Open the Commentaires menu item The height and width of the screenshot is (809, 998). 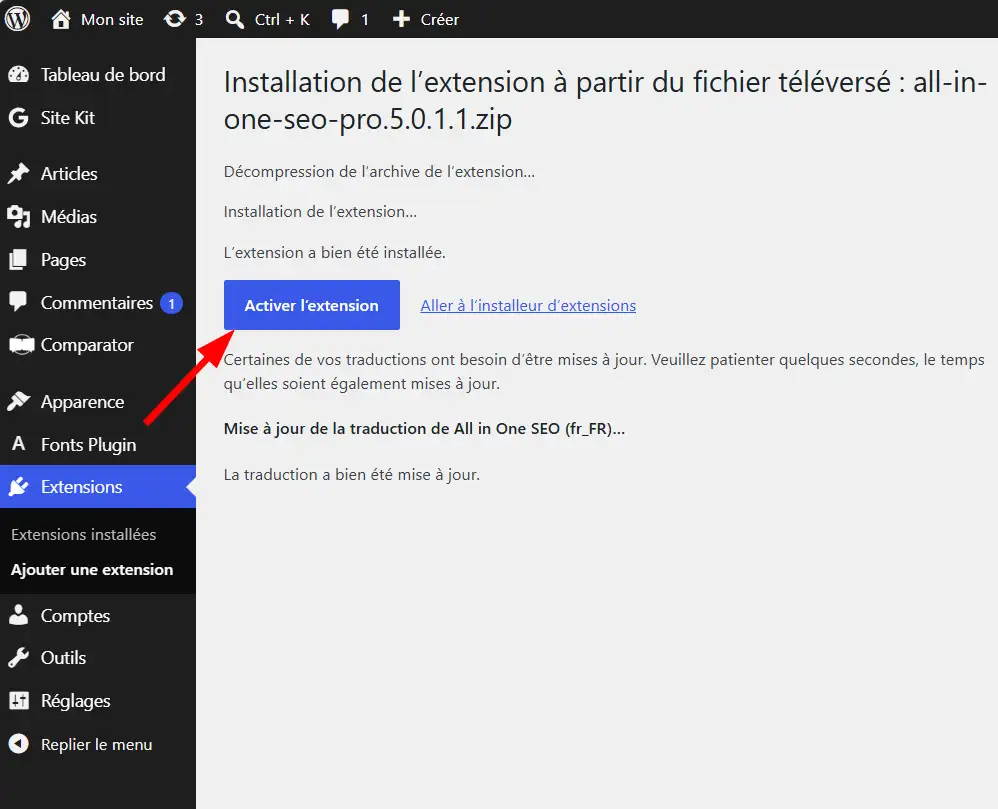pyautogui.click(x=98, y=302)
